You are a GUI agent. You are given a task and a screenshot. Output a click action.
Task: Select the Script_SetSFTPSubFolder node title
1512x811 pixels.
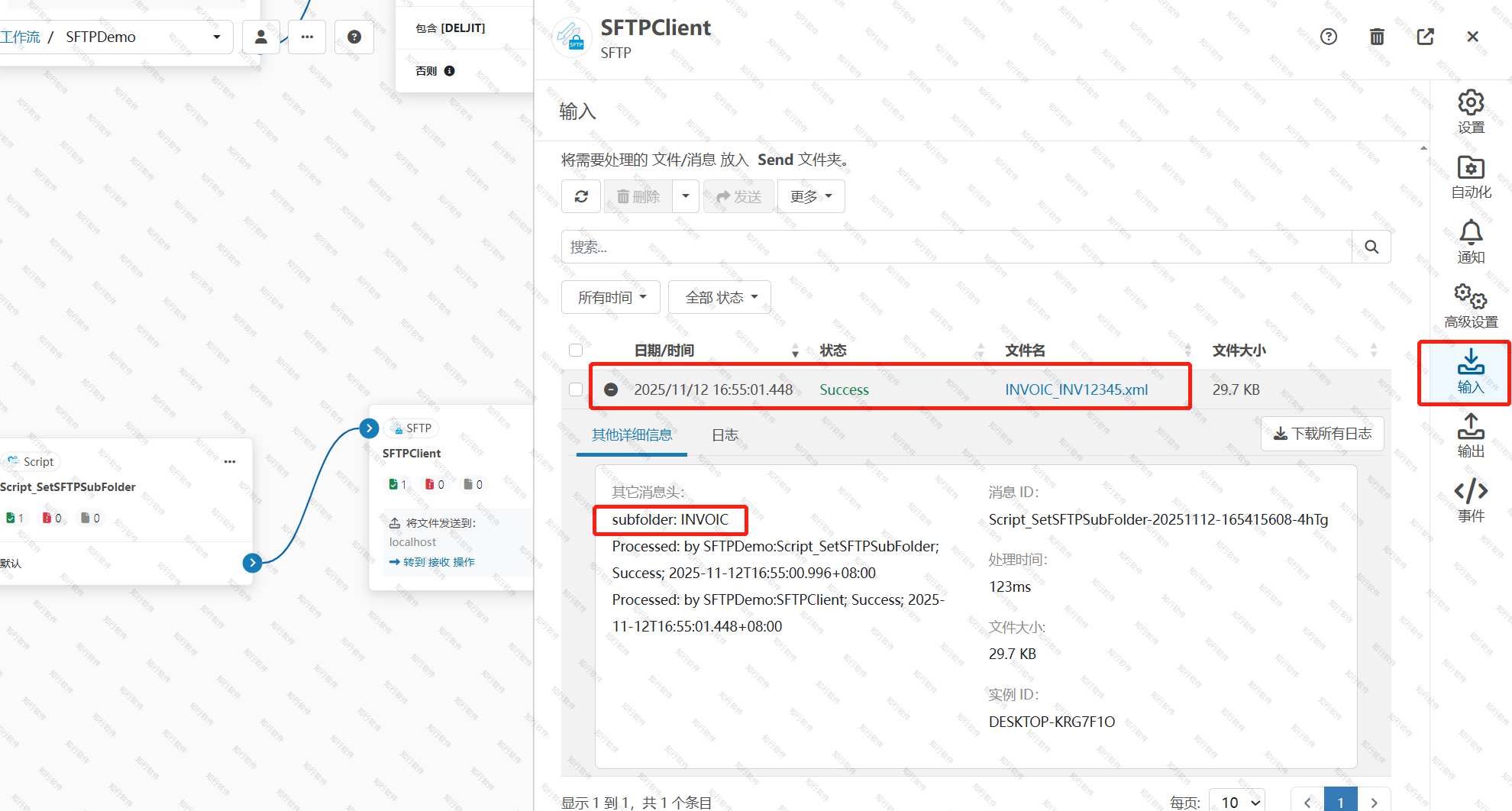pyautogui.click(x=68, y=486)
